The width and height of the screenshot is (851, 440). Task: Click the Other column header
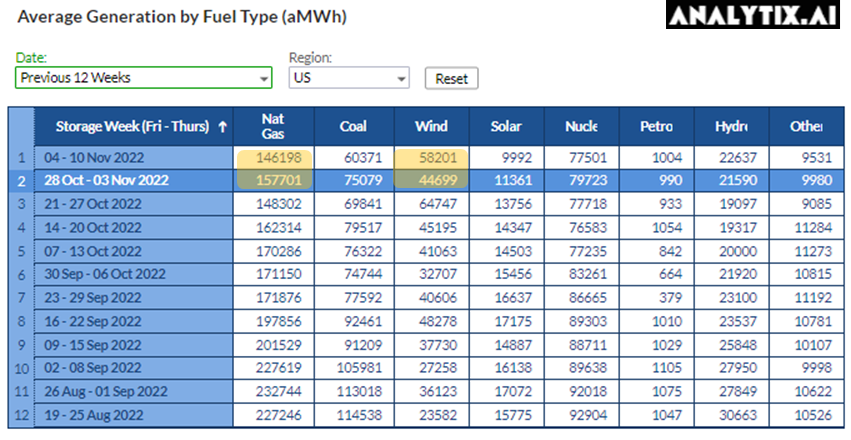click(x=806, y=126)
